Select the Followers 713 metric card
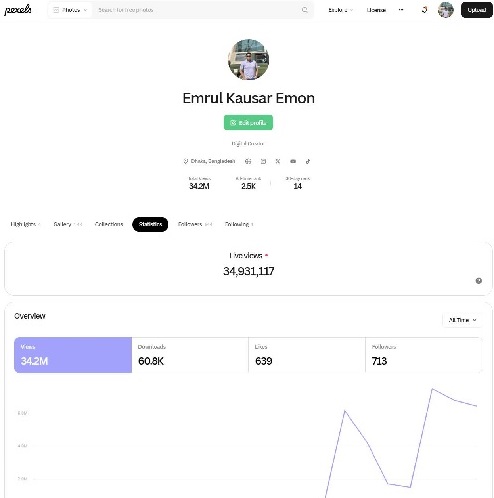Screen dimensions: 494x498 pyautogui.click(x=424, y=355)
